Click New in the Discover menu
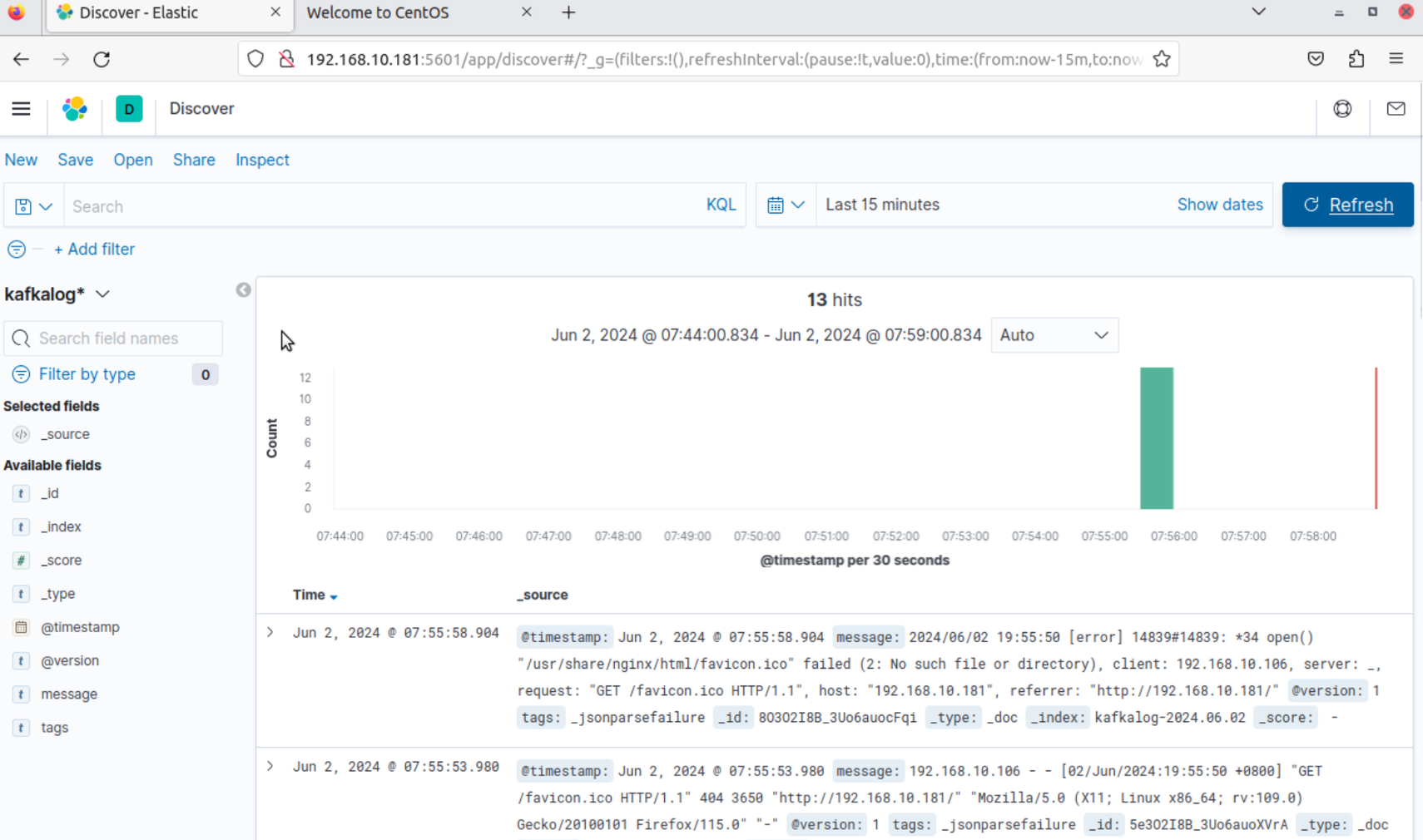Viewport: 1423px width, 840px height. pos(21,160)
